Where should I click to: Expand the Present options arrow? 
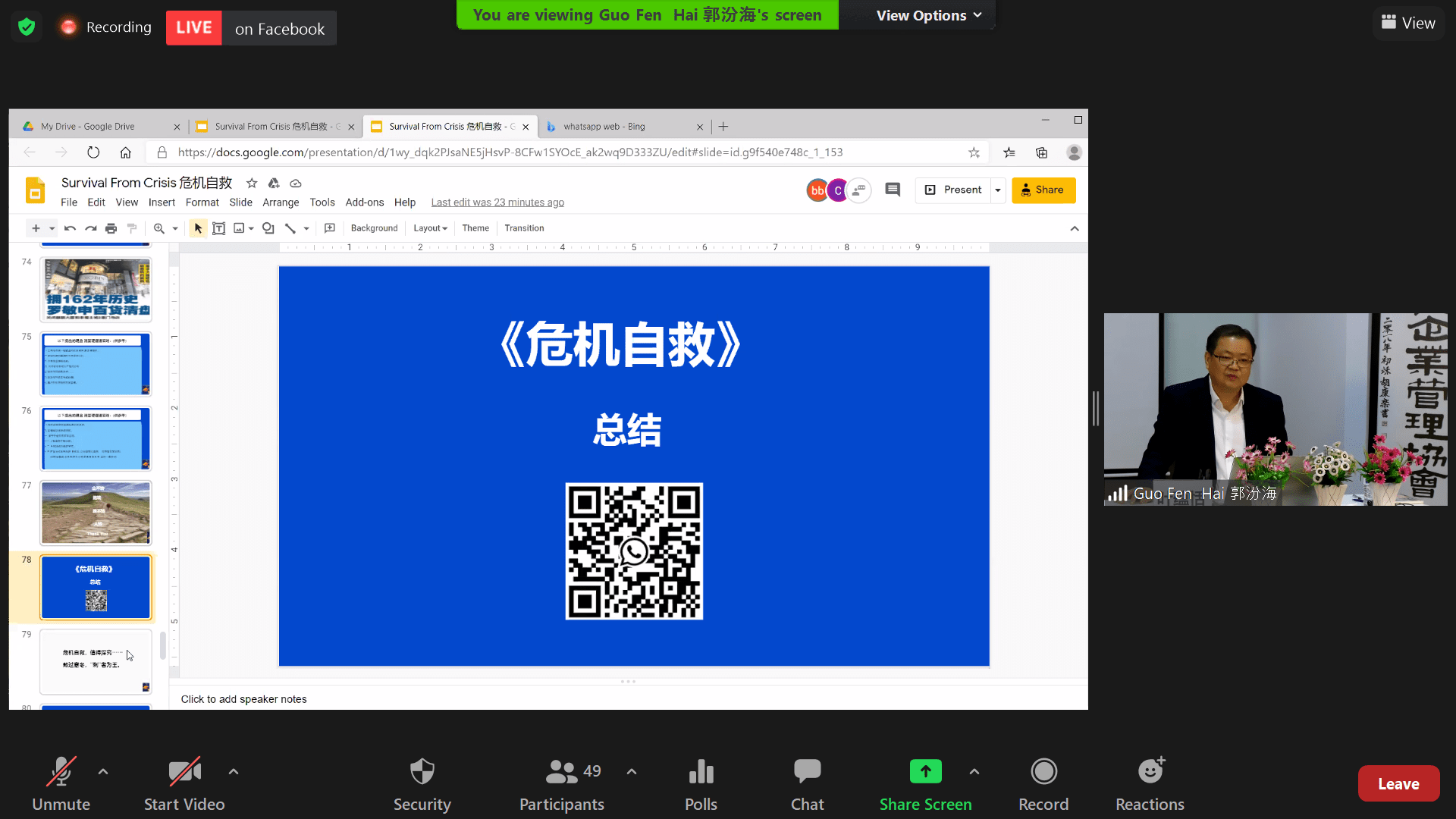[998, 190]
